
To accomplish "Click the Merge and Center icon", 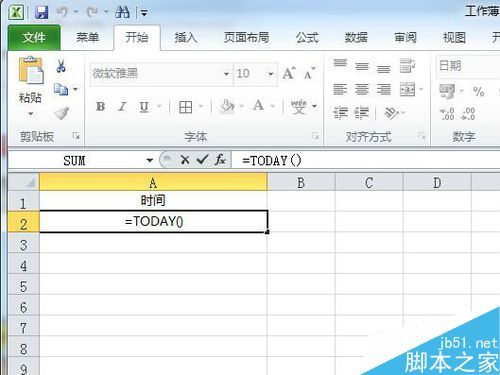I will tap(407, 89).
